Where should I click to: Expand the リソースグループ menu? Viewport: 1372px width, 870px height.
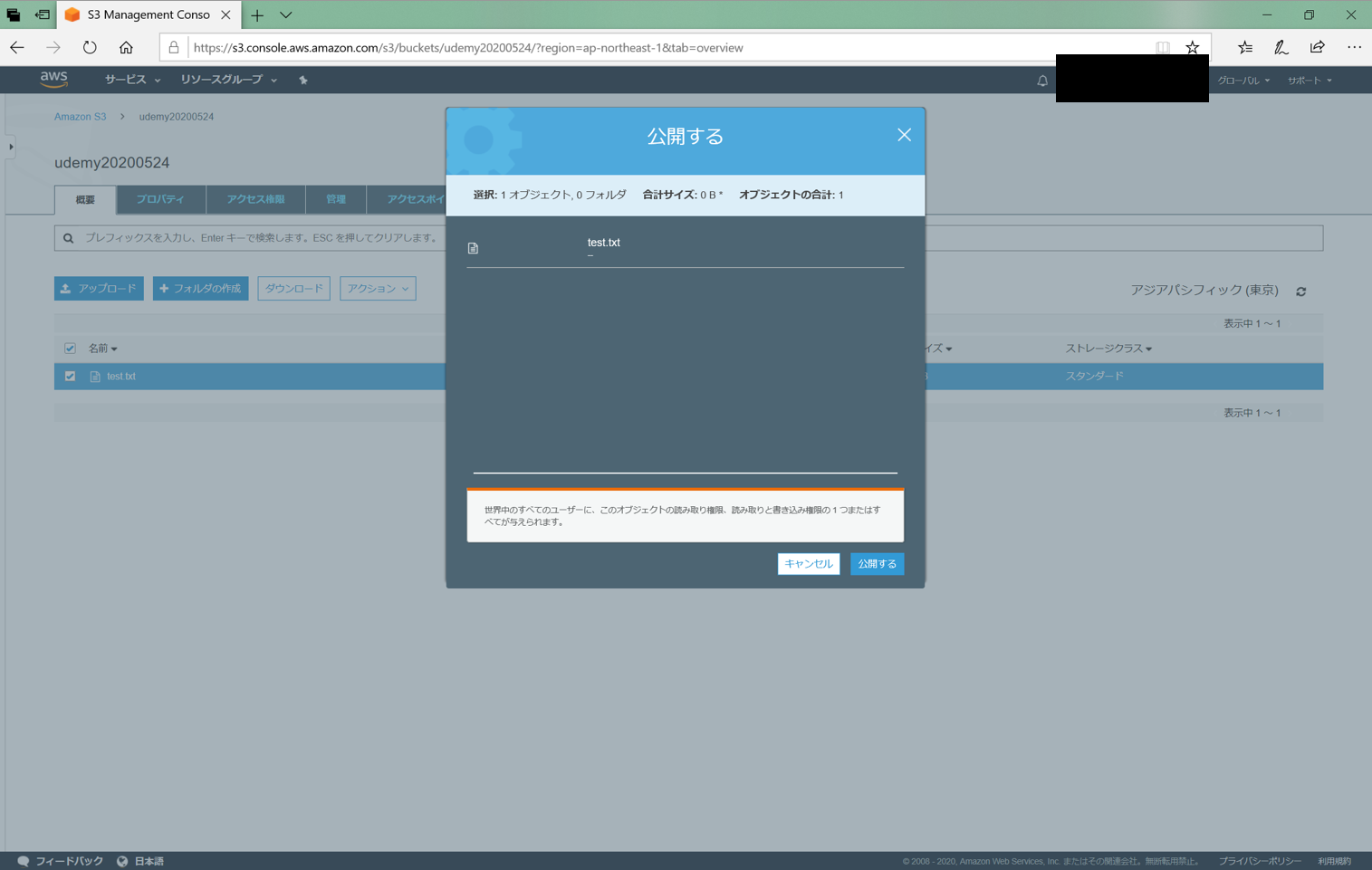pos(228,80)
